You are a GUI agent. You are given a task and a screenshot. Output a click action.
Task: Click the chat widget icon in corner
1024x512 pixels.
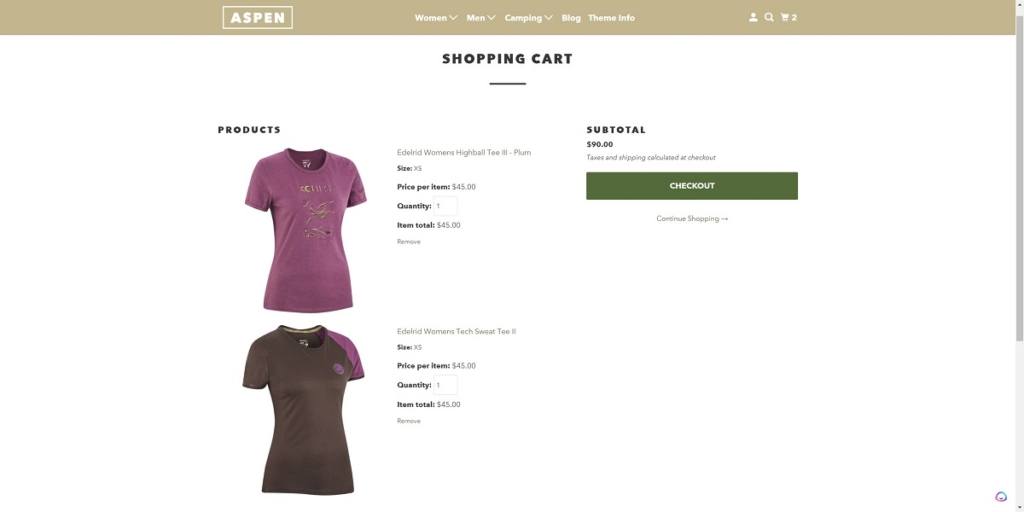tap(1001, 497)
